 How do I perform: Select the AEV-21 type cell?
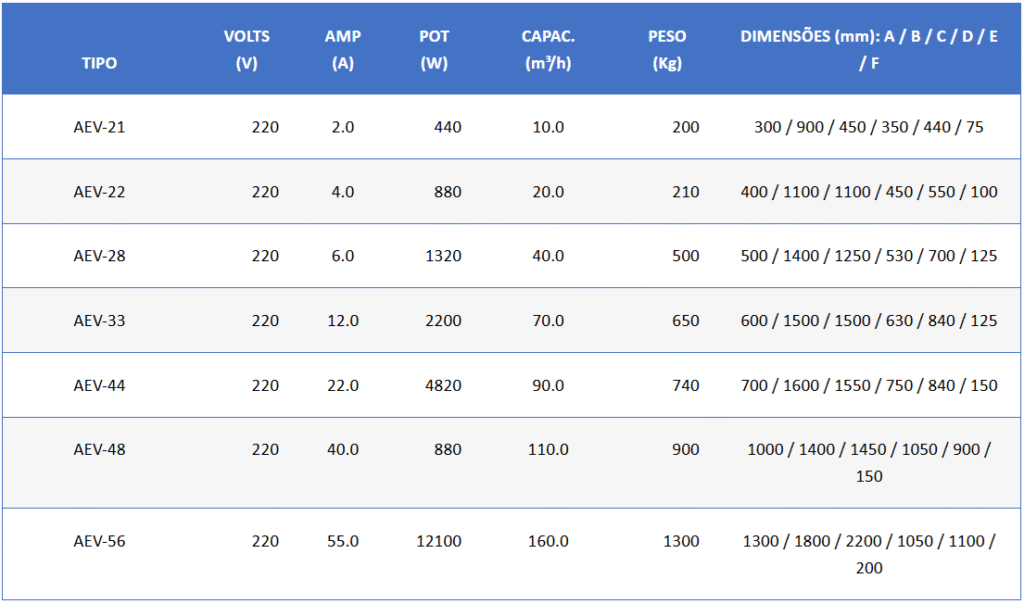click(99, 127)
